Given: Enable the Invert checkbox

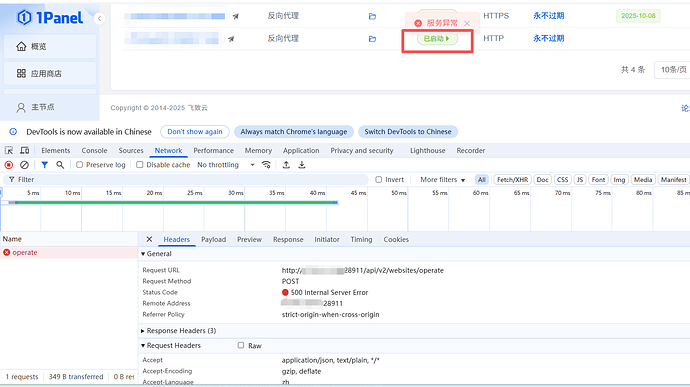Looking at the screenshot, I should 378,179.
